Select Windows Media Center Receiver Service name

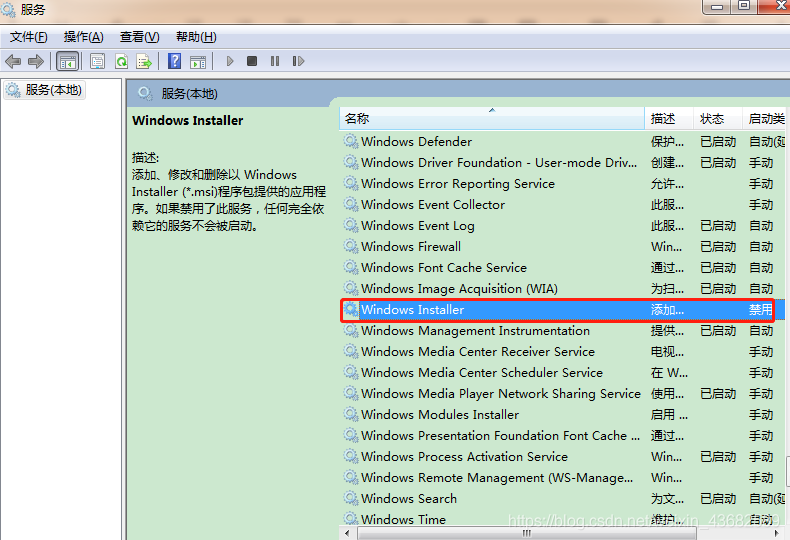tap(478, 352)
